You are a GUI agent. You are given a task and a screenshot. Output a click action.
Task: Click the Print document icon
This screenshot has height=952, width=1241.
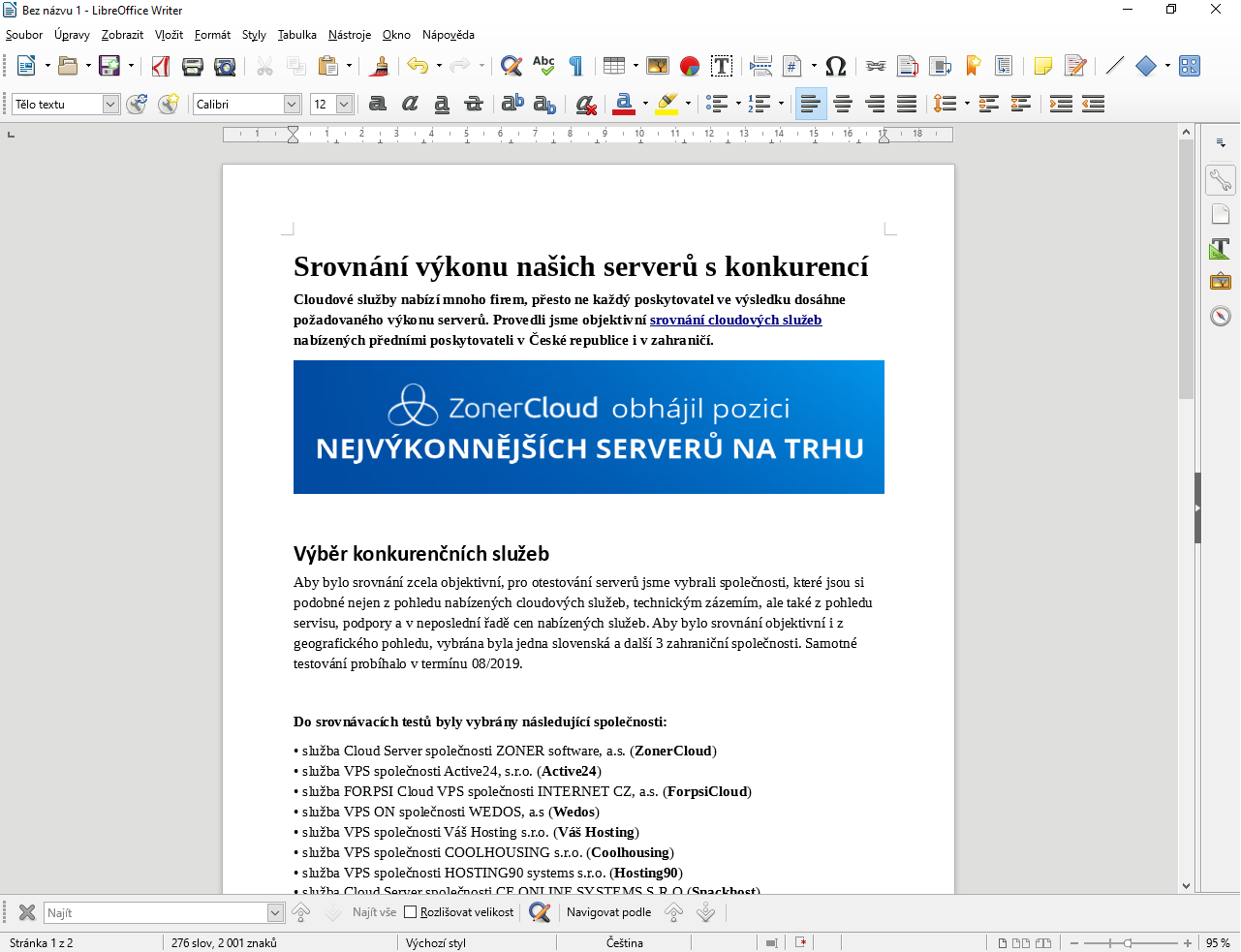pyautogui.click(x=193, y=66)
